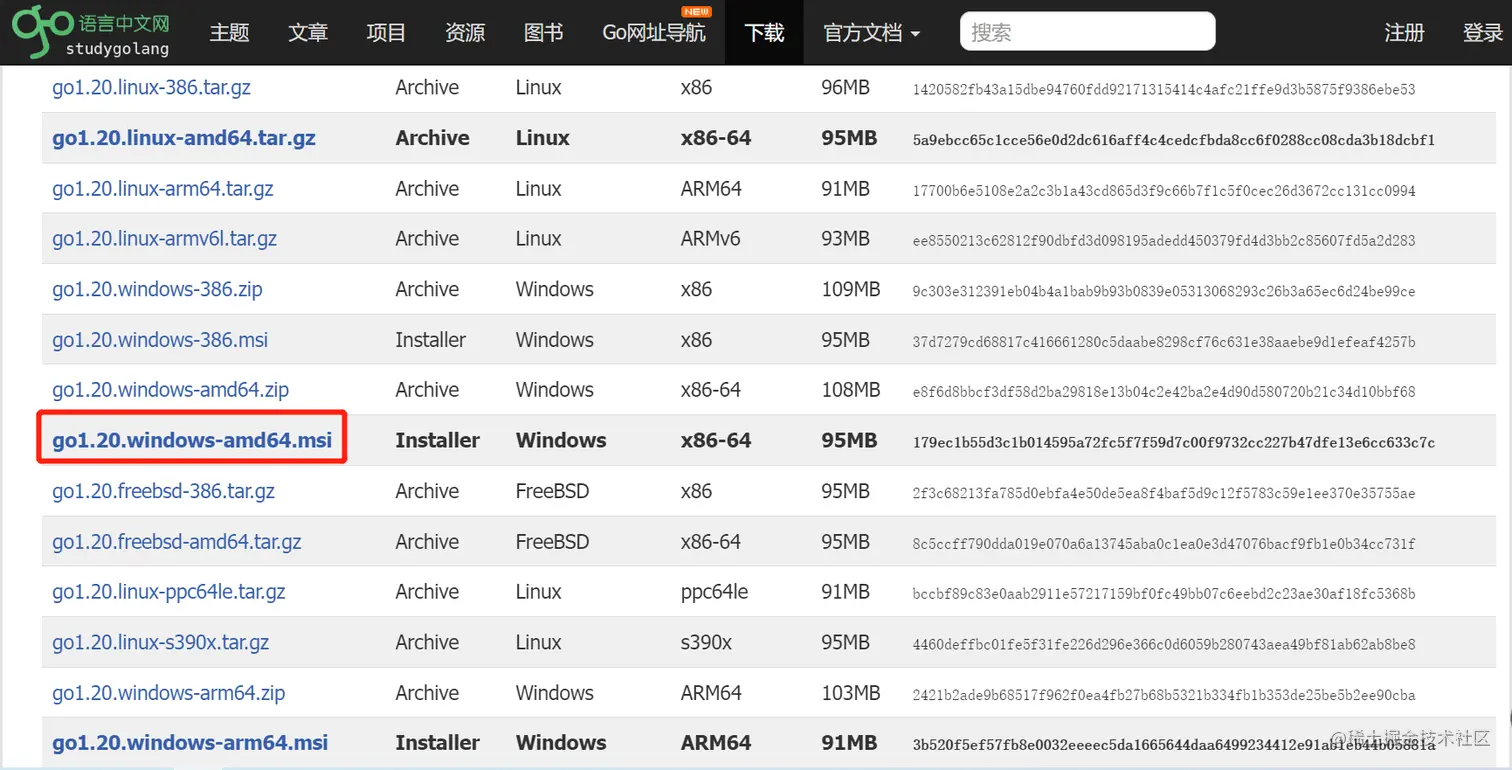
Task: Click the 103MB size cell
Action: click(851, 693)
